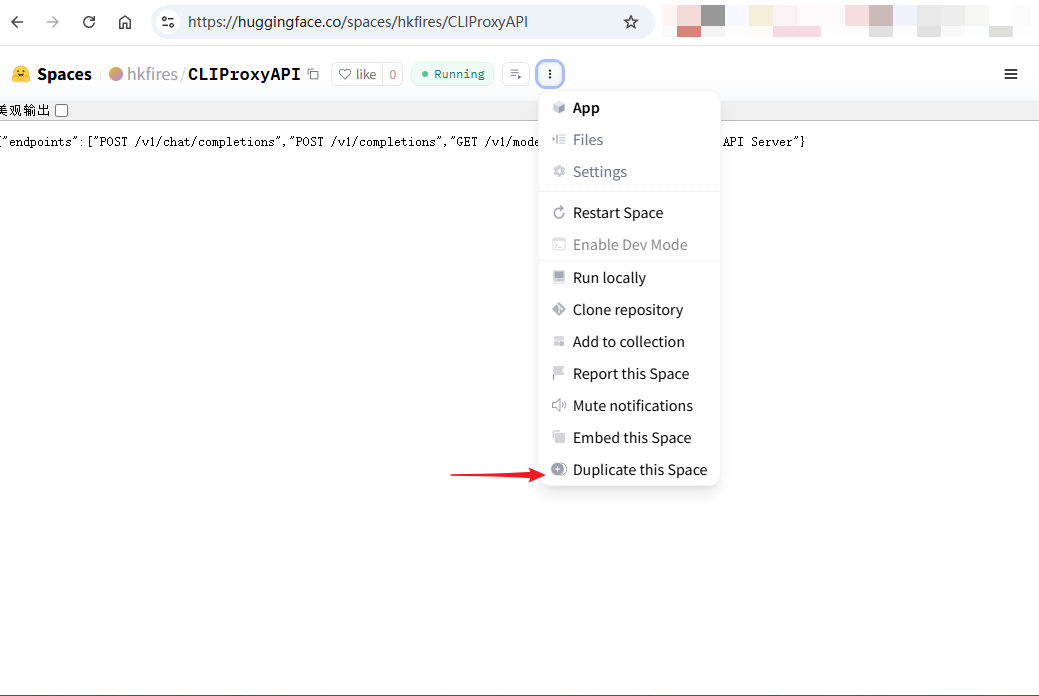1039x696 pixels.
Task: Bookmark this page with star icon
Action: click(631, 22)
